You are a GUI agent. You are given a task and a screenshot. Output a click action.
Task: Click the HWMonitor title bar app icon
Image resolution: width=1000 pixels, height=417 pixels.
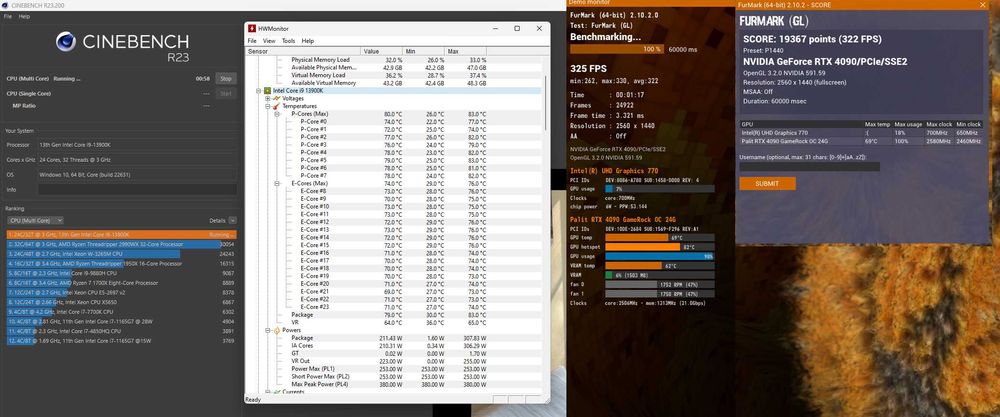[x=253, y=29]
